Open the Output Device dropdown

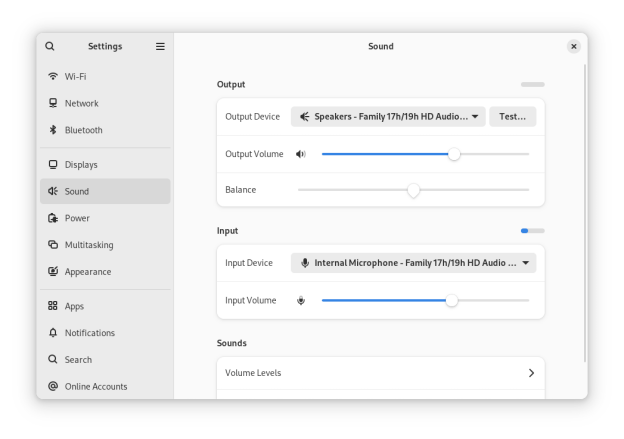click(x=388, y=116)
